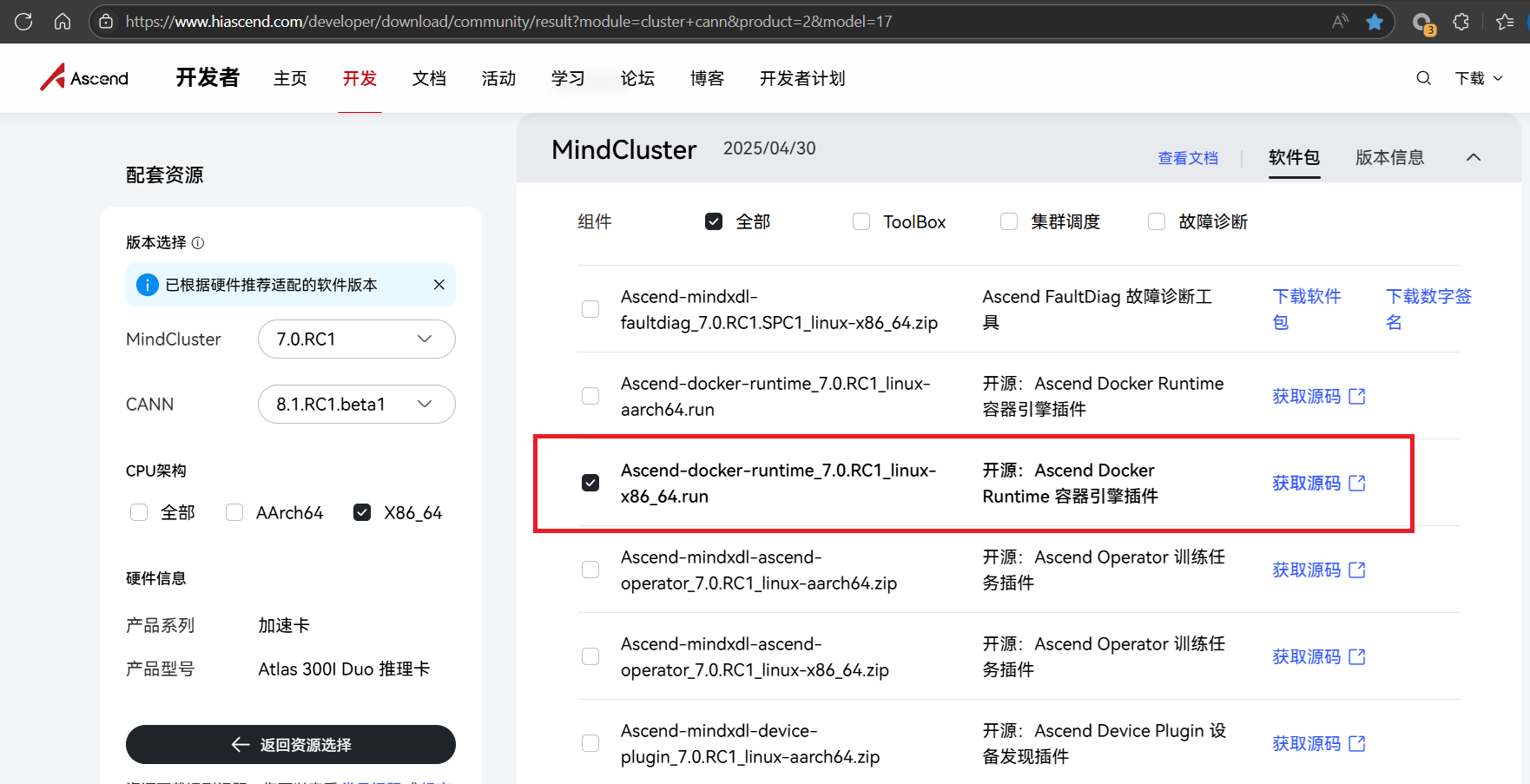Open 获取源码 link for device-plugin aarch64.zip
This screenshot has width=1530, height=784.
[1318, 744]
